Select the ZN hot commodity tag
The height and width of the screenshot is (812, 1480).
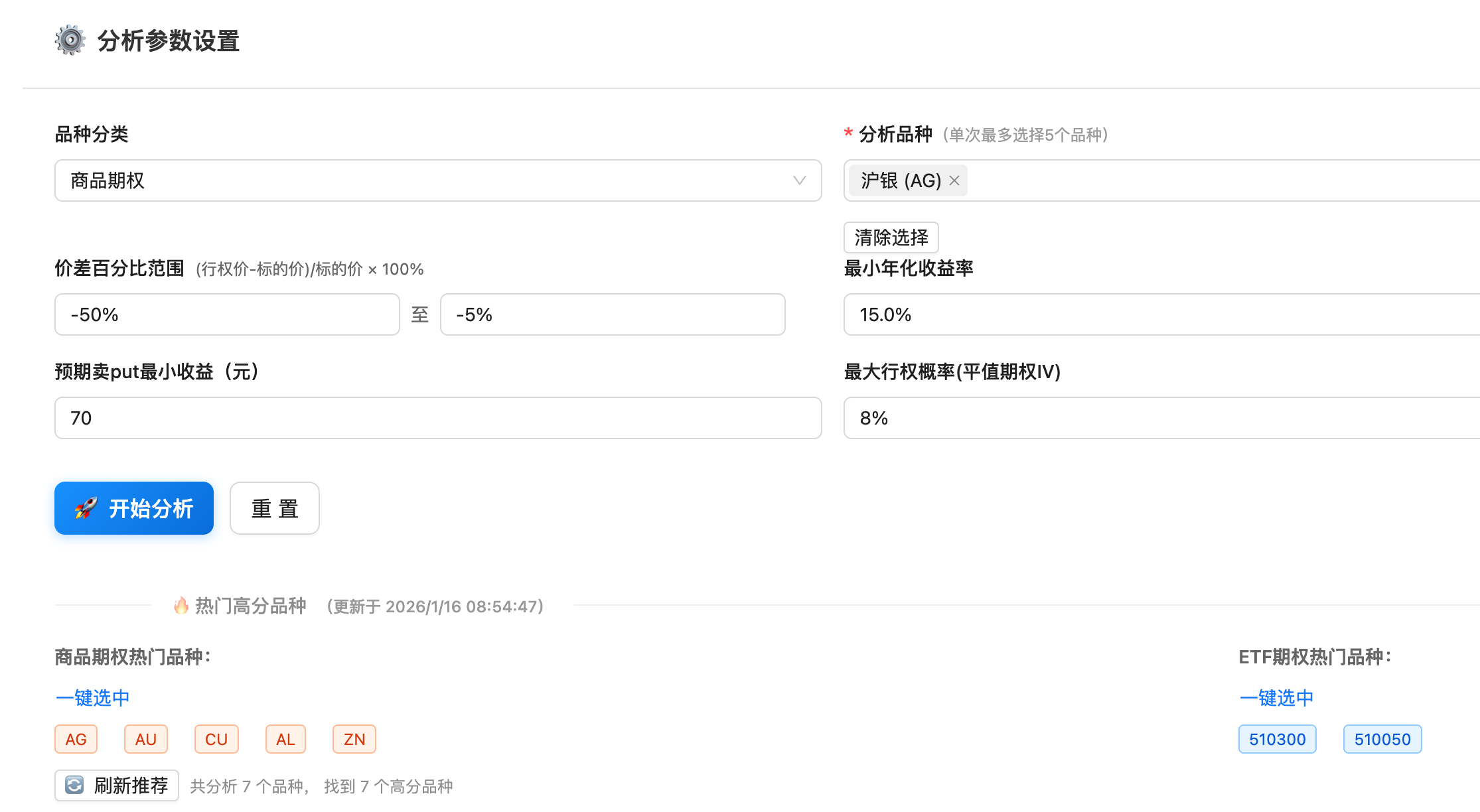(x=354, y=739)
